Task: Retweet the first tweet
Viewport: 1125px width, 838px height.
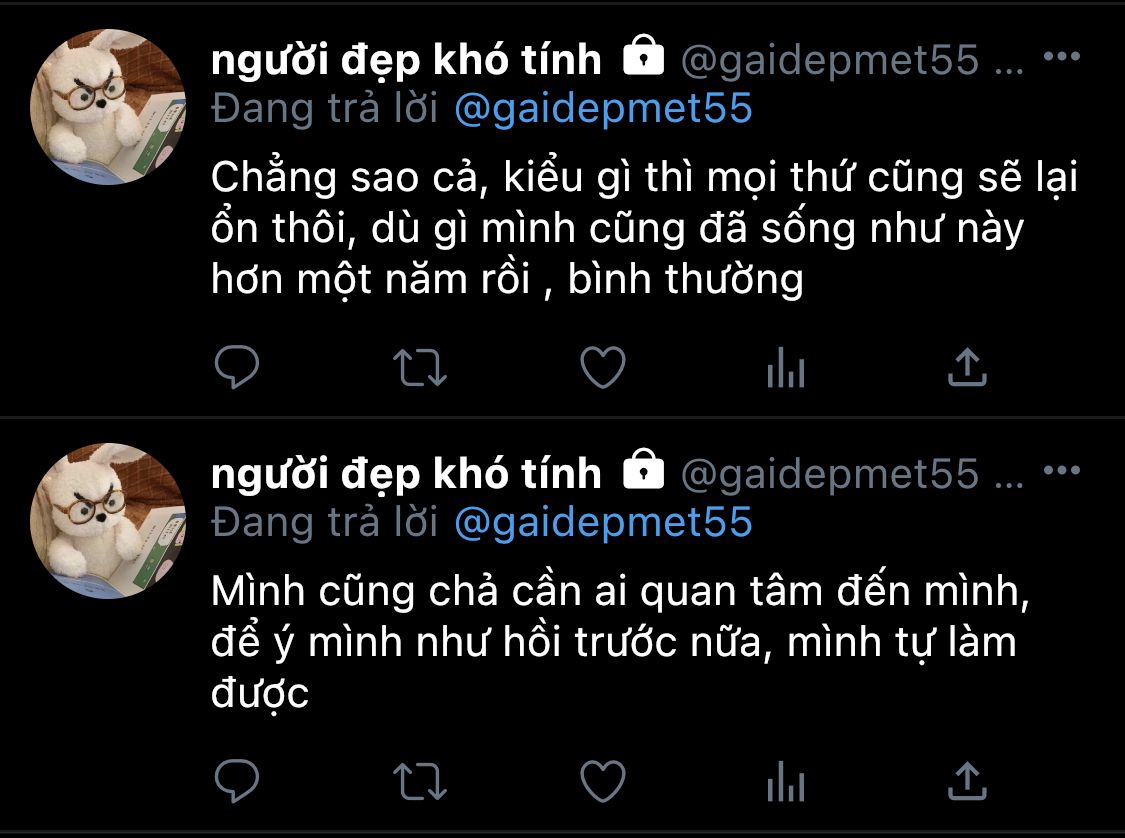Action: pyautogui.click(x=420, y=367)
